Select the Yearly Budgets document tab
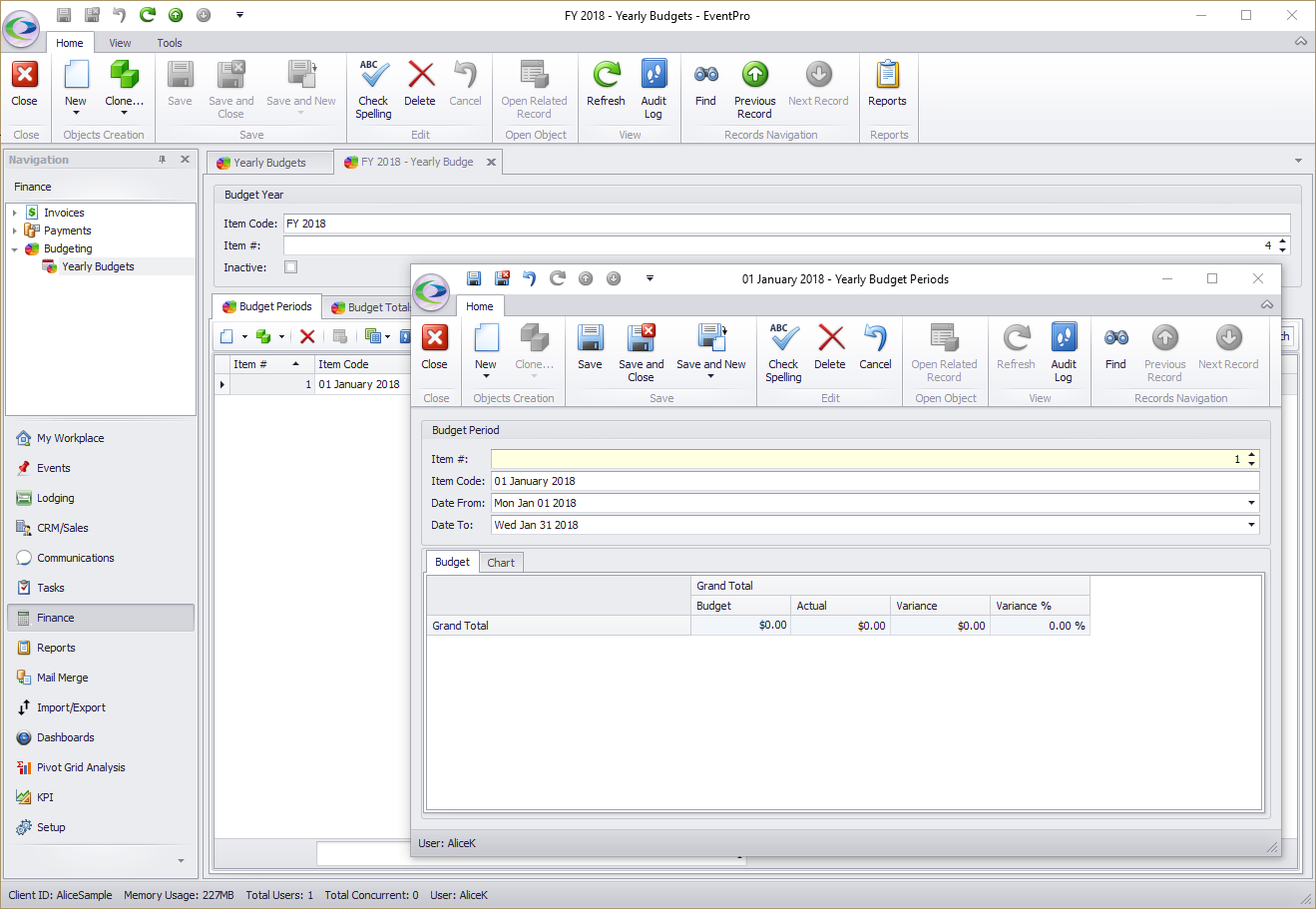The width and height of the screenshot is (1316, 909). (269, 163)
